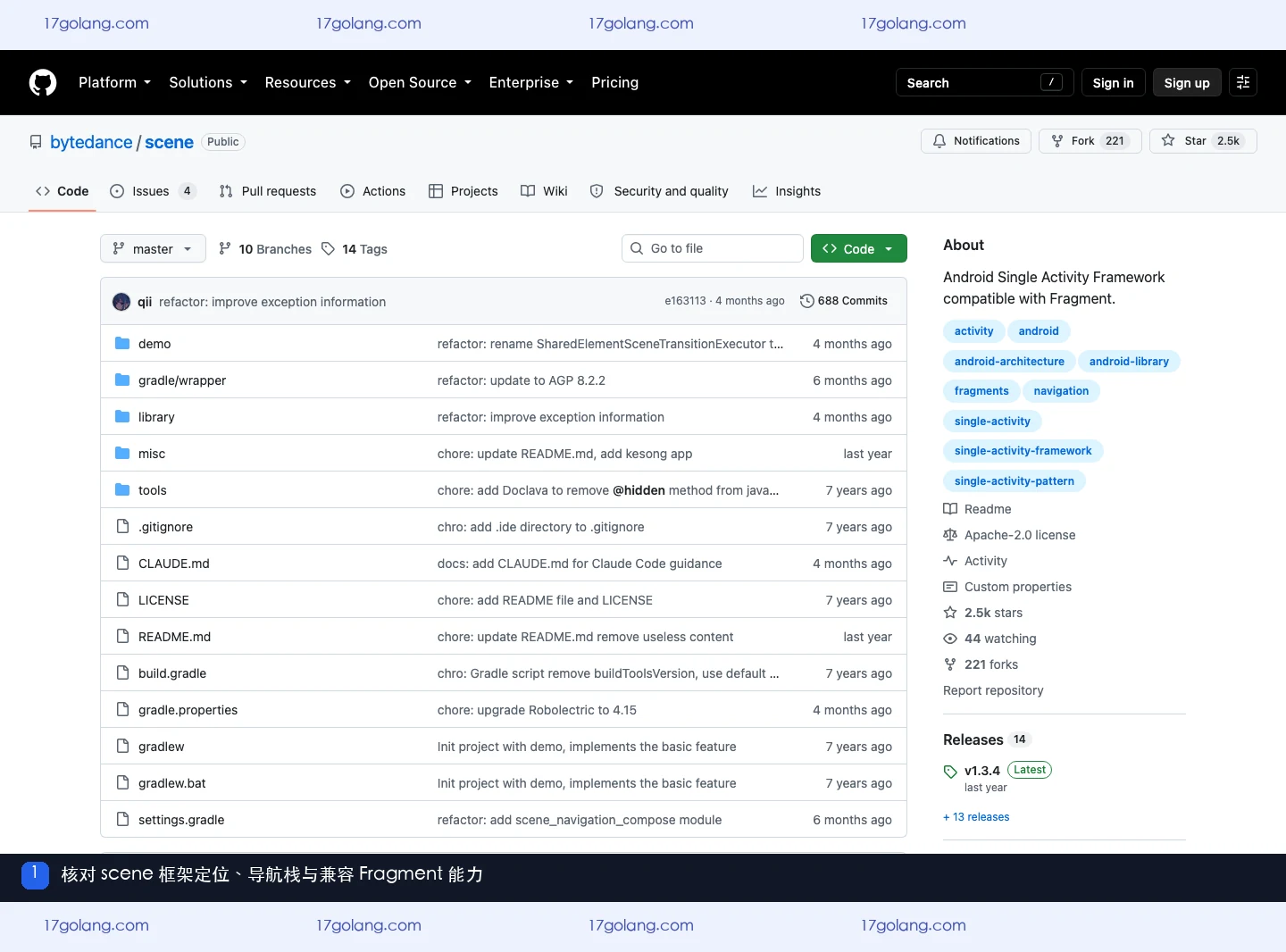
Task: Open gradlew.bat file name
Action: click(171, 783)
